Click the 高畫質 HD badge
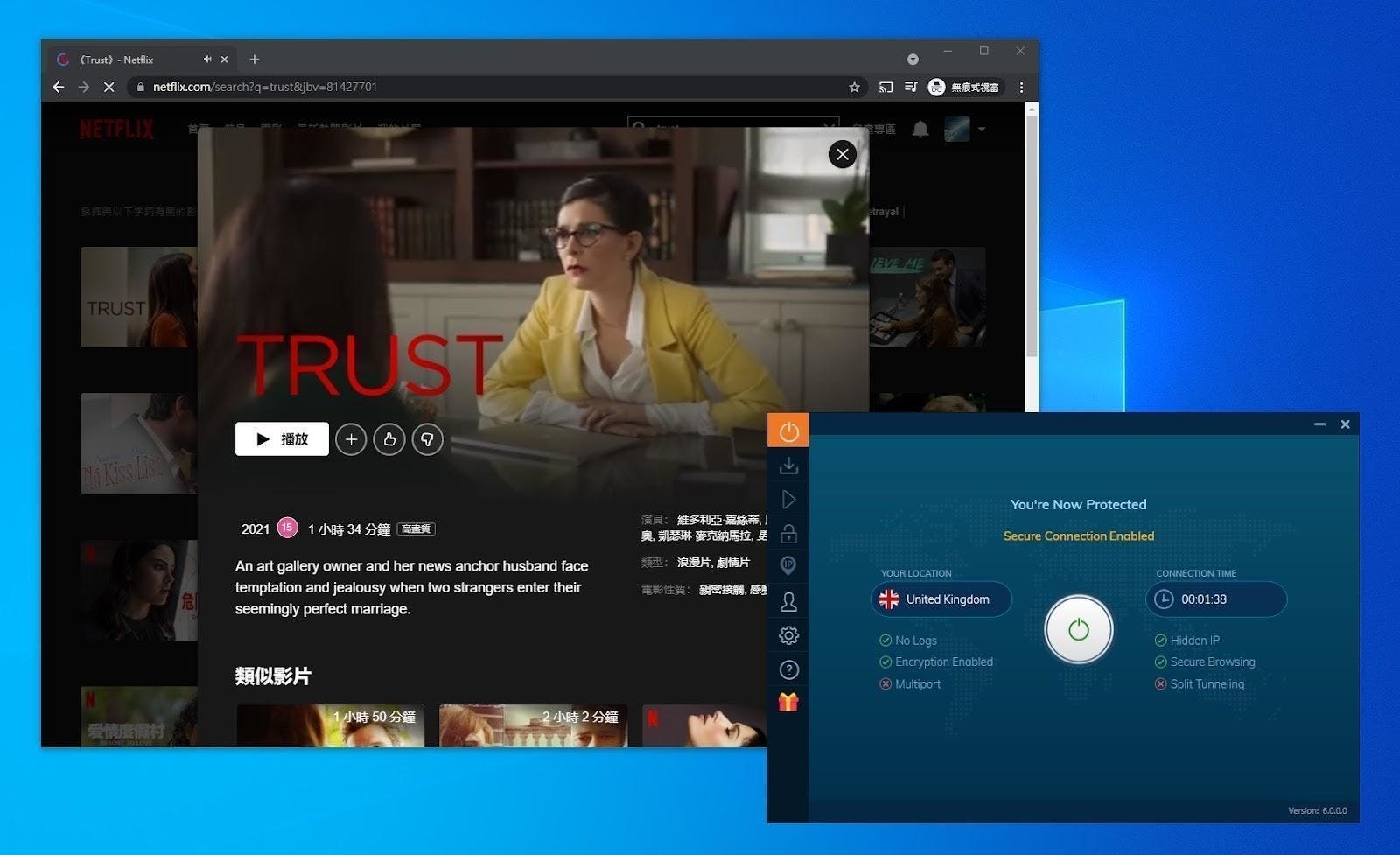 416,529
